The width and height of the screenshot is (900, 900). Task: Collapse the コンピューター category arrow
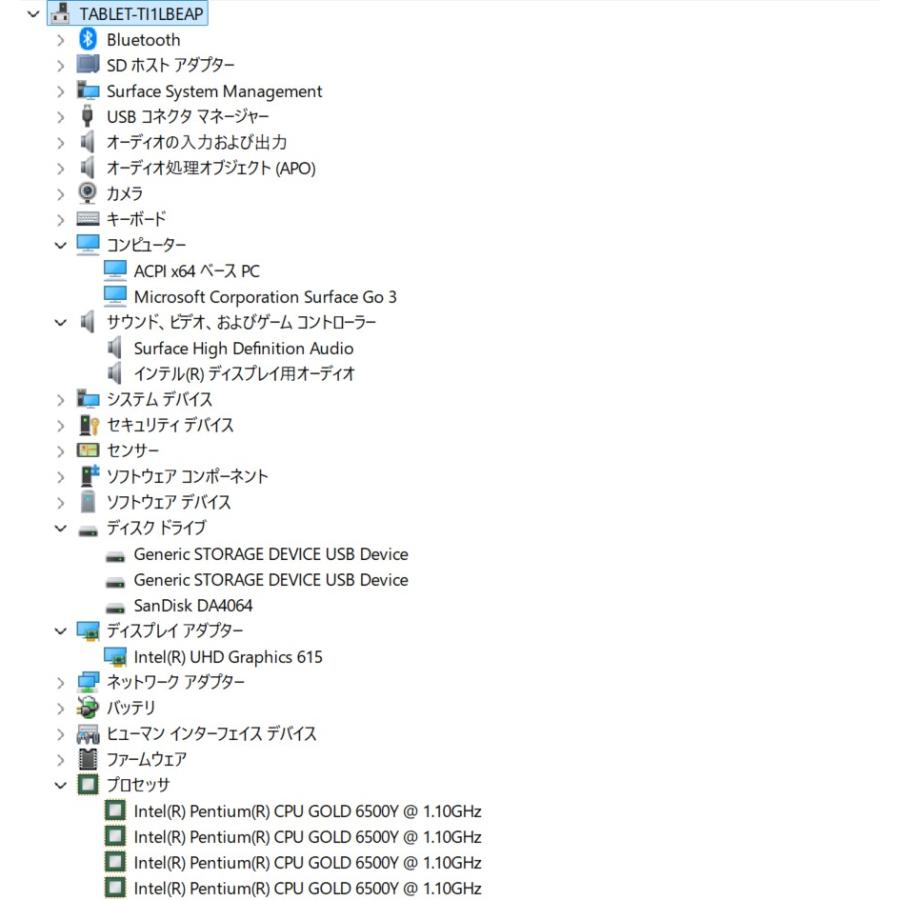click(x=61, y=245)
